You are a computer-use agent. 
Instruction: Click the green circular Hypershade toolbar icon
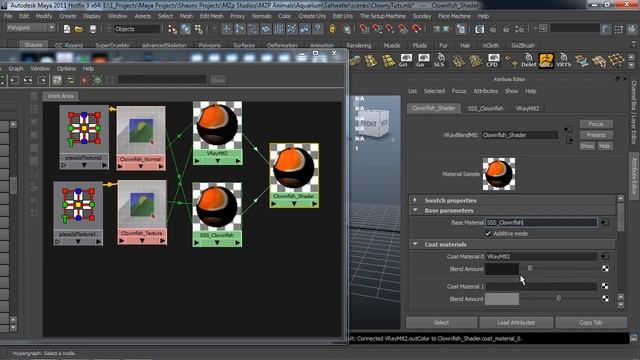point(98,80)
